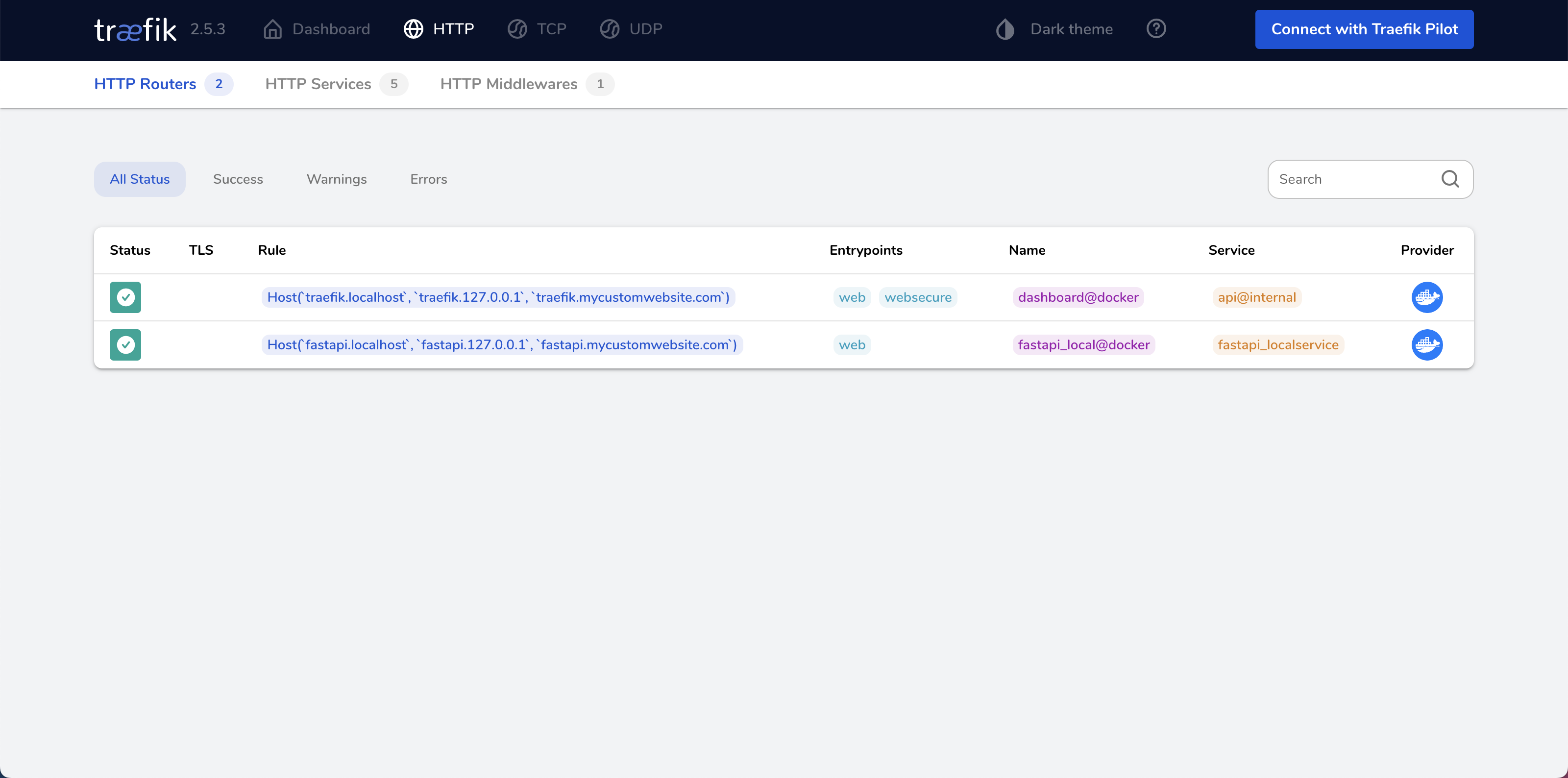Open the UDP section
Viewport: 1568px width, 778px height.
[x=631, y=29]
